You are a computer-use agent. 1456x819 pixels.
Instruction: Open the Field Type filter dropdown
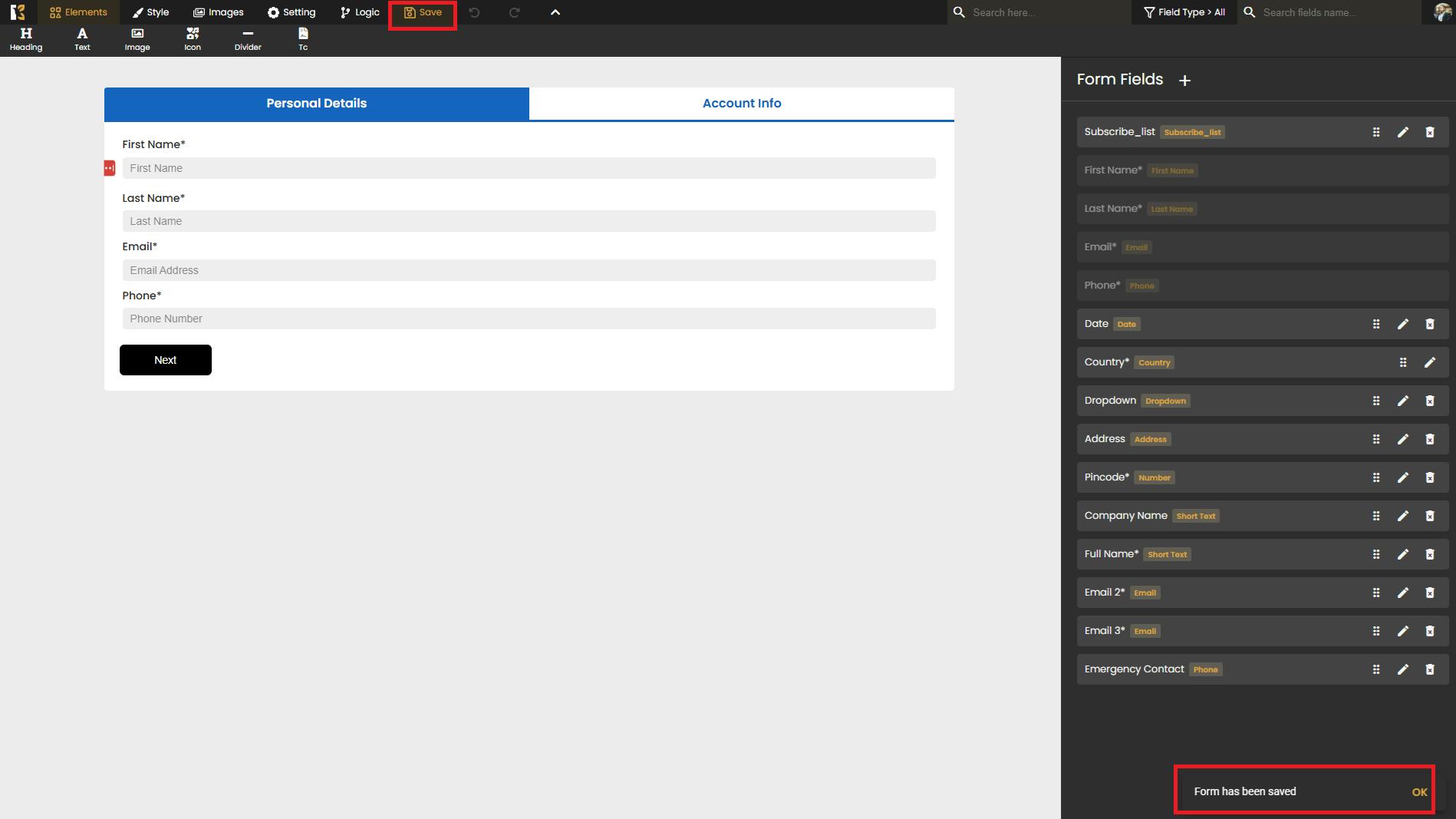coord(1184,12)
